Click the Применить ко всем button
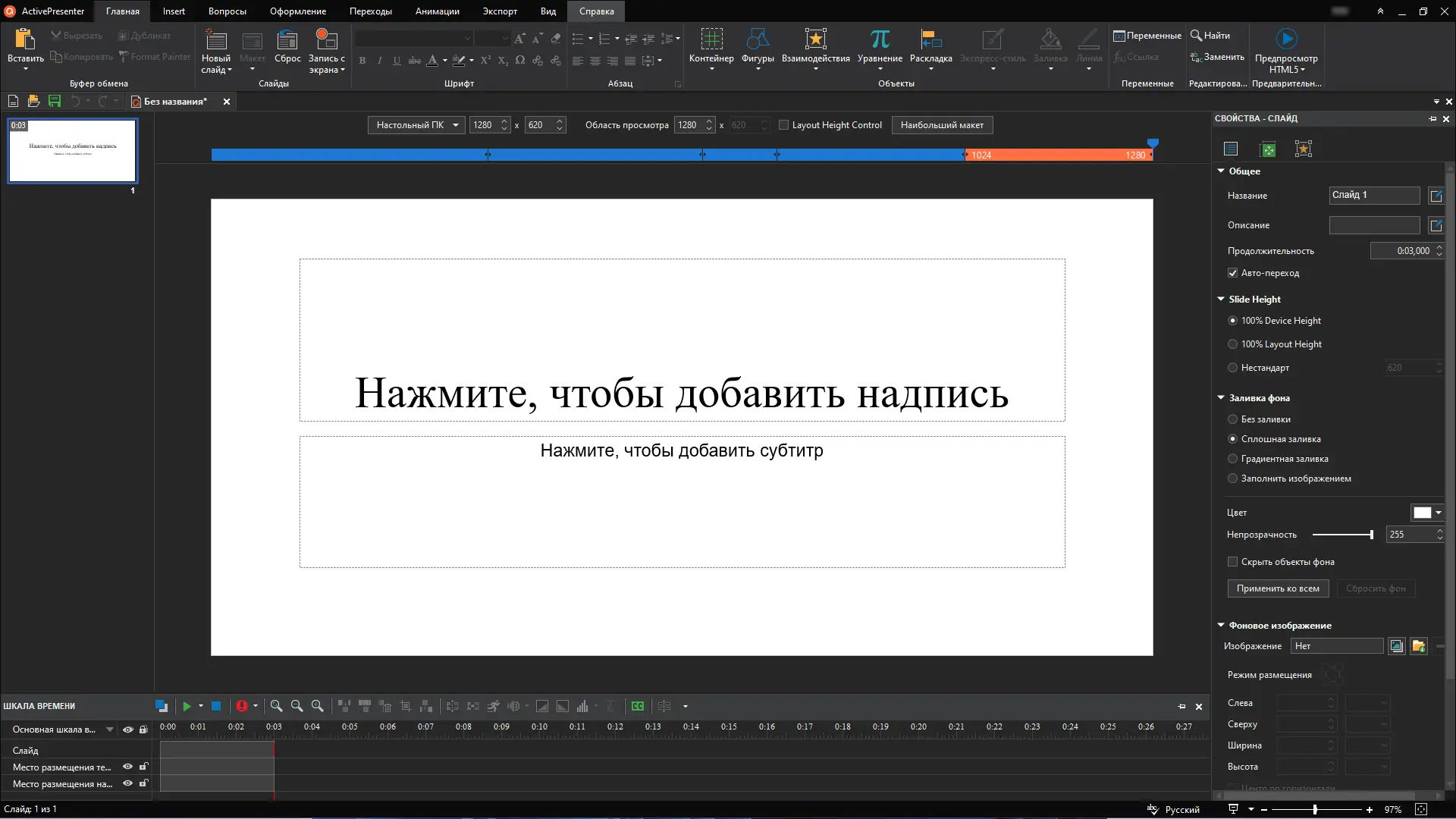Image resolution: width=1456 pixels, height=819 pixels. 1277,588
